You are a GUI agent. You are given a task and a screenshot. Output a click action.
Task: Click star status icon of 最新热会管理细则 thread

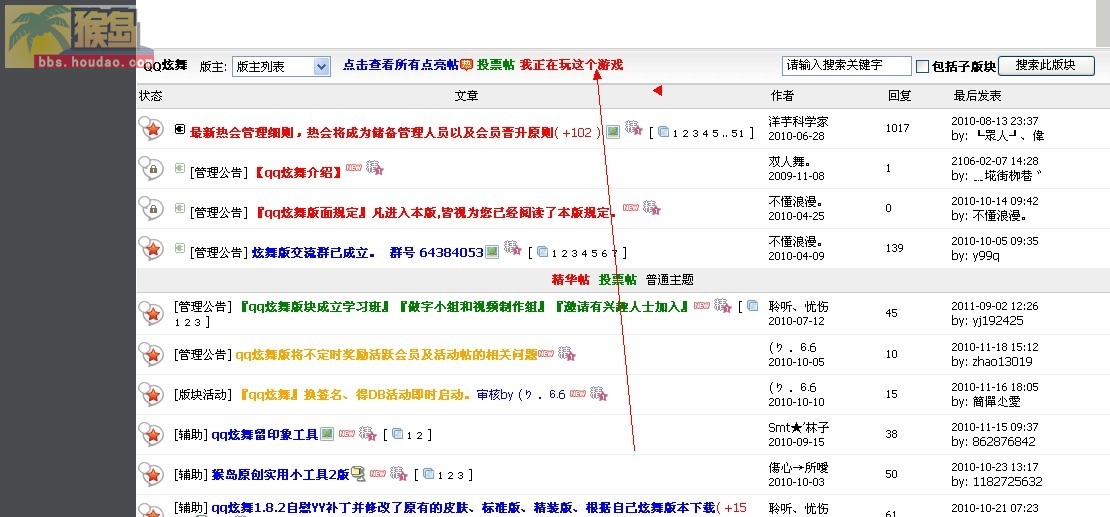(x=151, y=128)
